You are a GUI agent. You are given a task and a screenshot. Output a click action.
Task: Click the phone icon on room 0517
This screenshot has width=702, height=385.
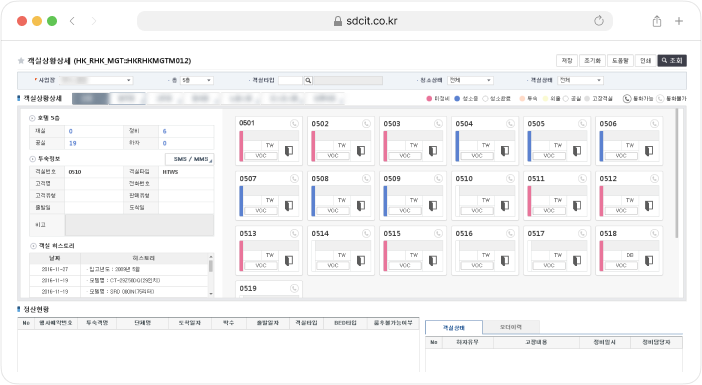582,233
